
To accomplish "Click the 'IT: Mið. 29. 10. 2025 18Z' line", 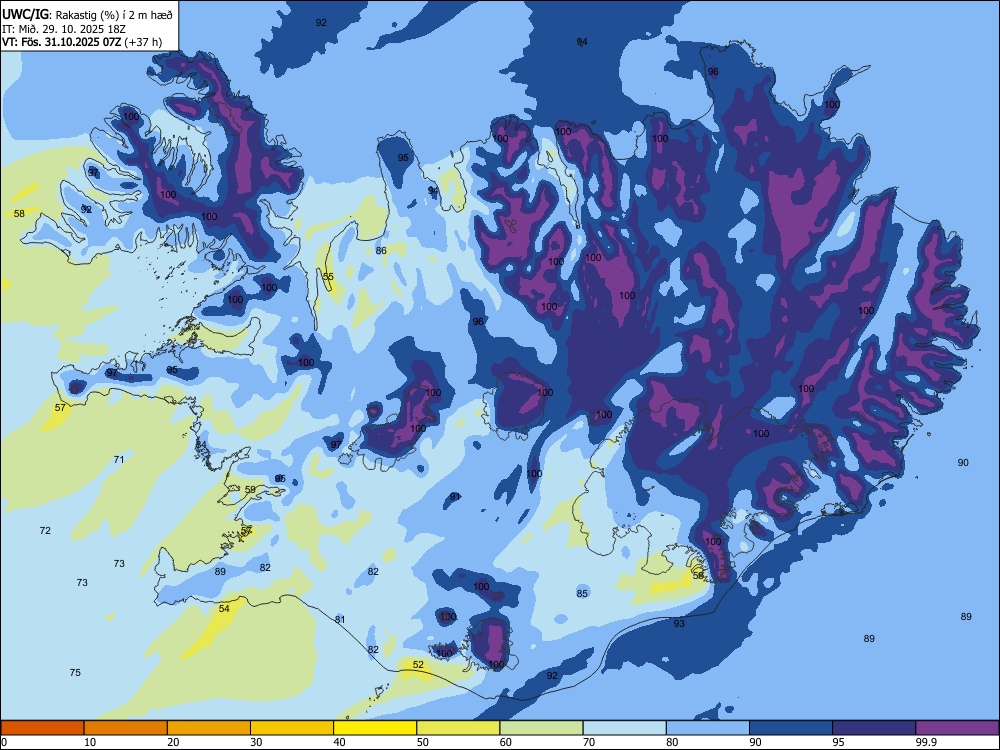I will (x=64, y=29).
